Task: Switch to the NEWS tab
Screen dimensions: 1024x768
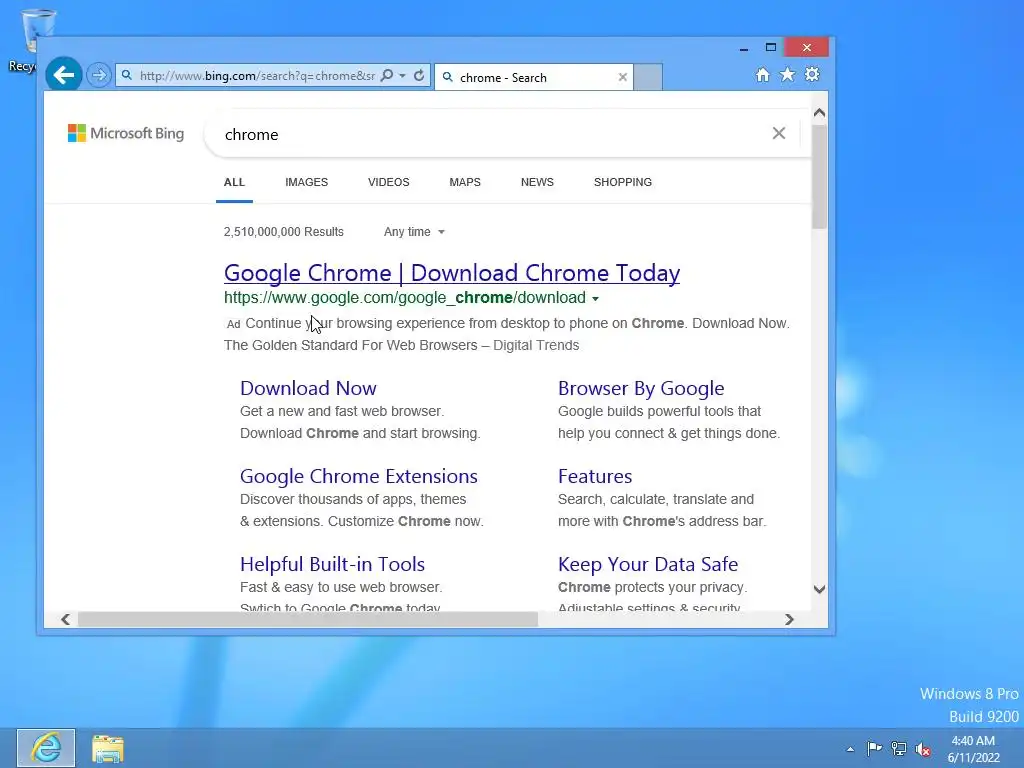Action: click(537, 182)
